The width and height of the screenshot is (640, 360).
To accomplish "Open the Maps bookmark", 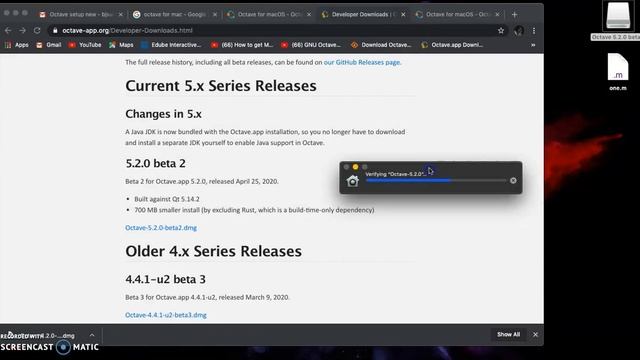I will point(121,45).
